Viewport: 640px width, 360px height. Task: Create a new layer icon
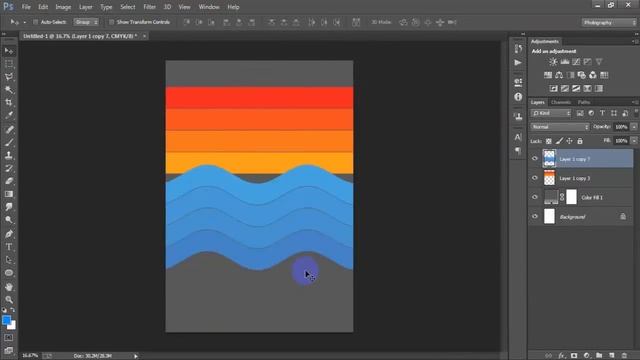pyautogui.click(x=611, y=356)
